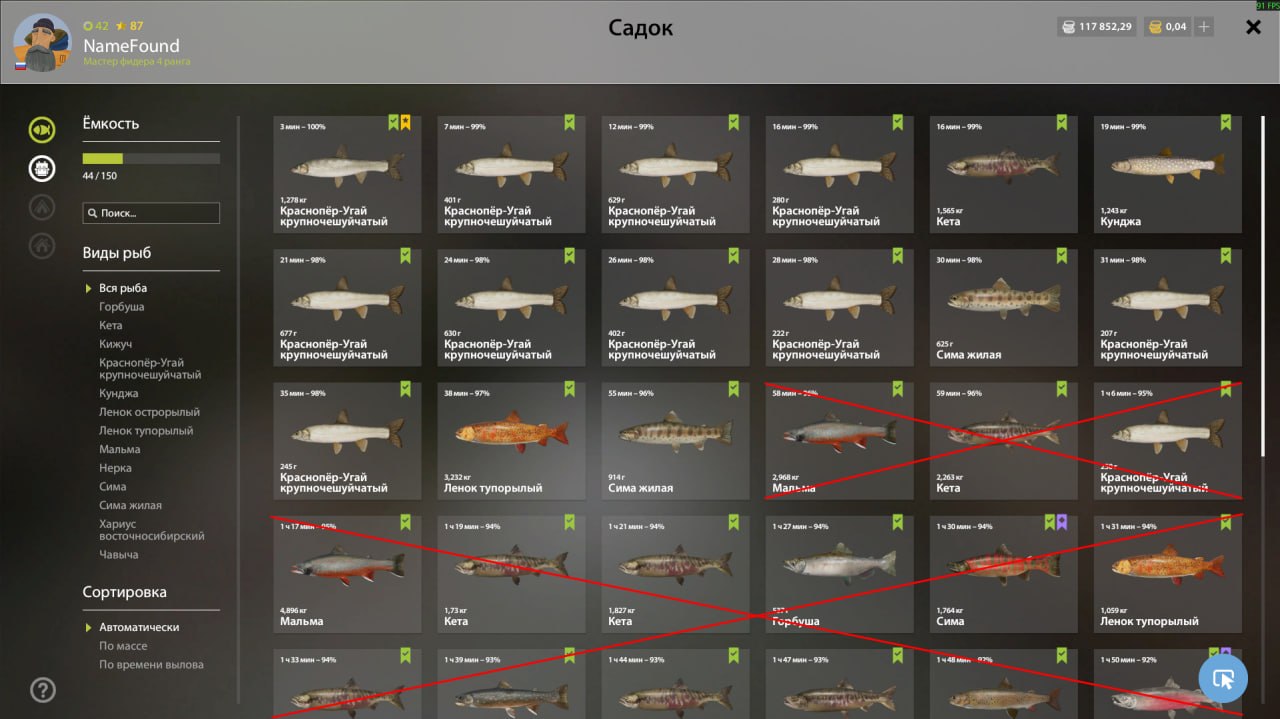The height and width of the screenshot is (719, 1280).
Task: Select the Вся рыба filter arrow
Action: pos(88,288)
